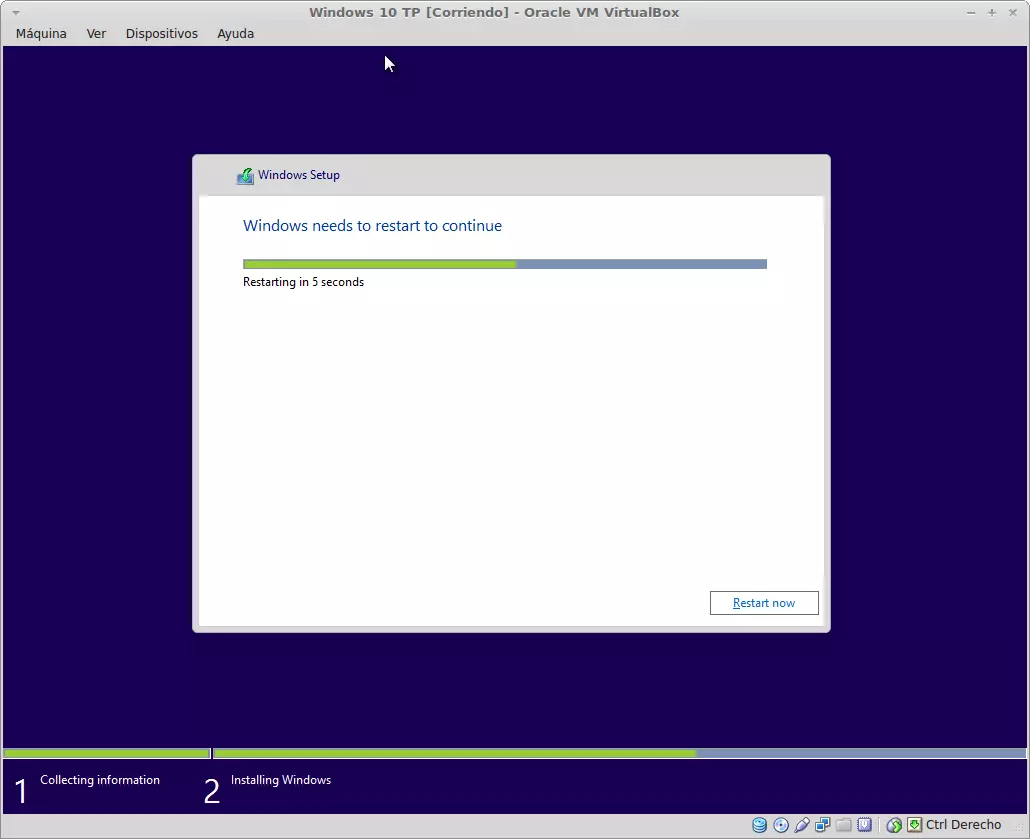Click the mouse integration status icon
This screenshot has width=1030, height=839.
pyautogui.click(x=894, y=825)
